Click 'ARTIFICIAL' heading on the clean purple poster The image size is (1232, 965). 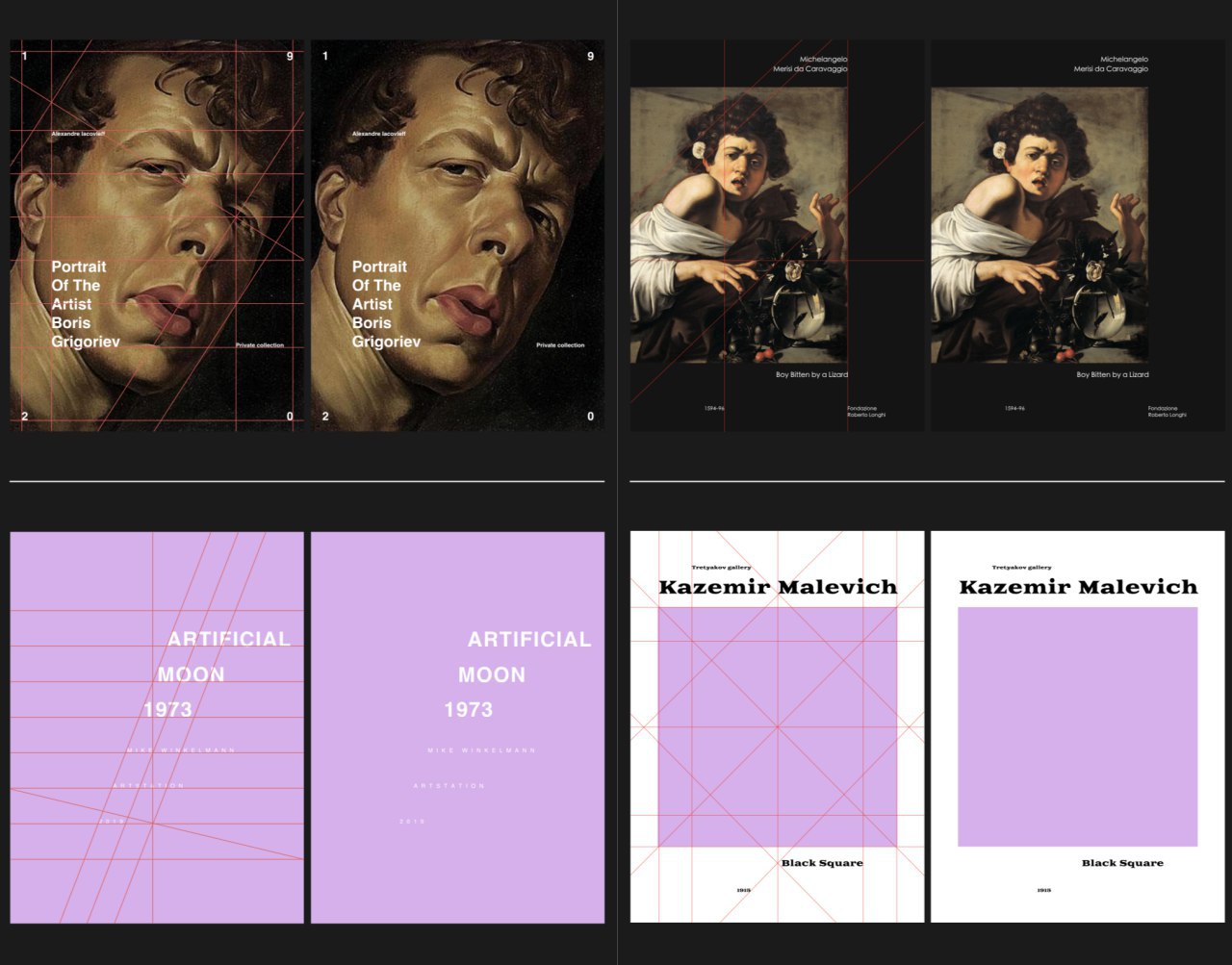529,640
